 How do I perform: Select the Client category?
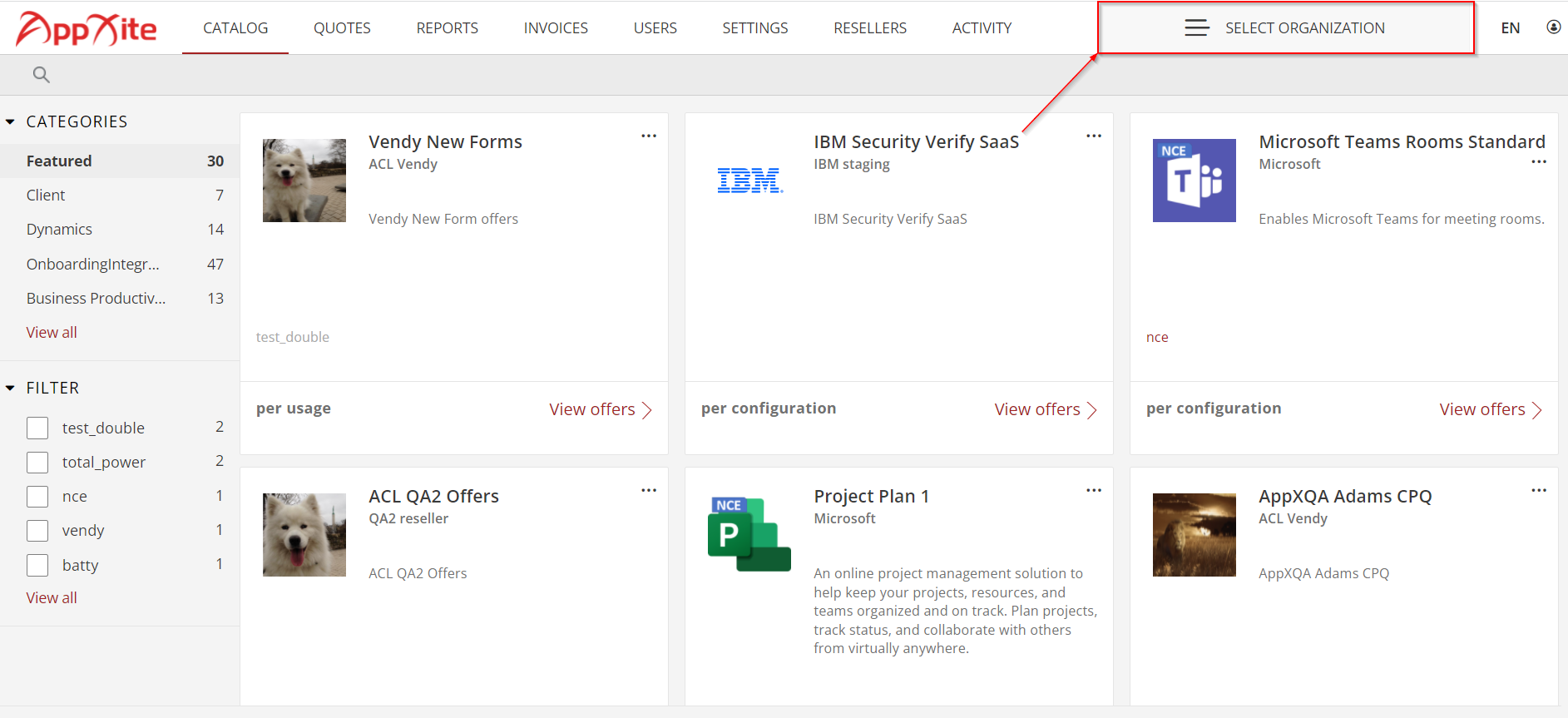pos(120,195)
